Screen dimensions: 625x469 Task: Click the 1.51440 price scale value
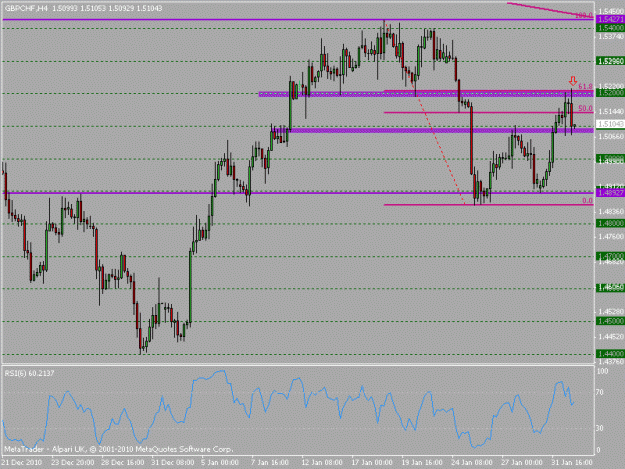point(611,112)
